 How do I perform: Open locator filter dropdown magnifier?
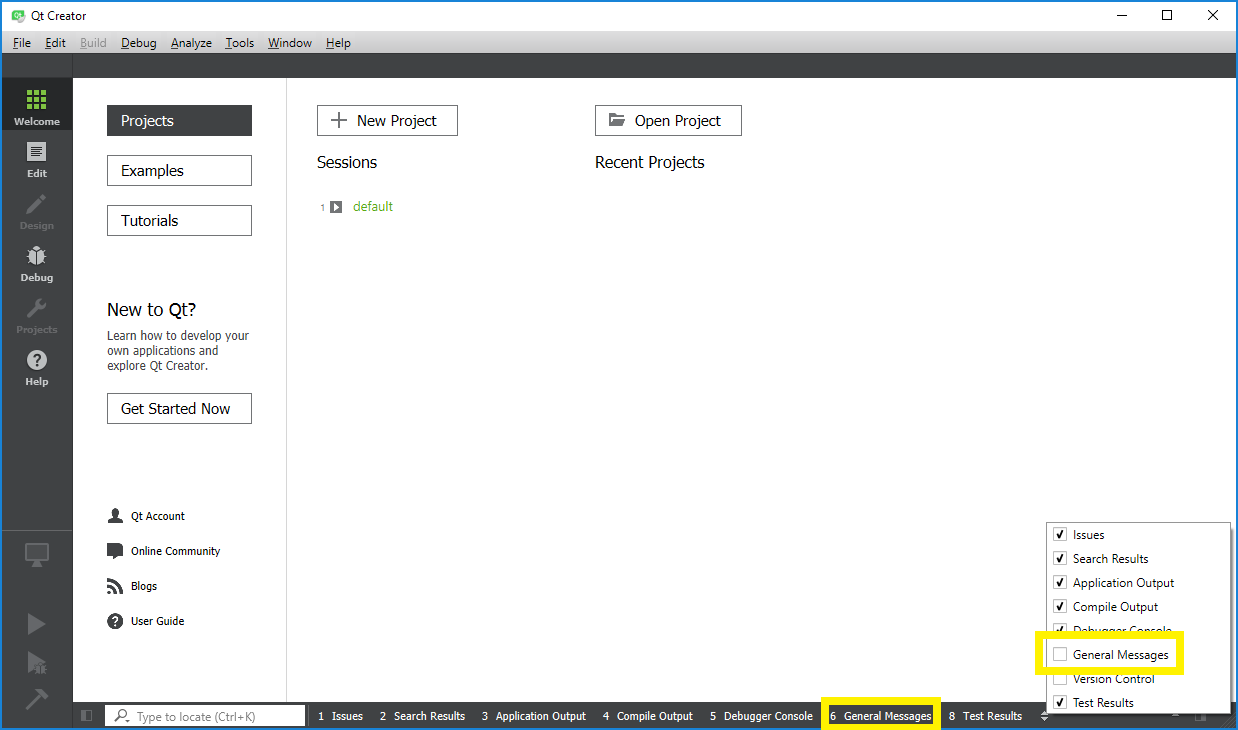[122, 716]
